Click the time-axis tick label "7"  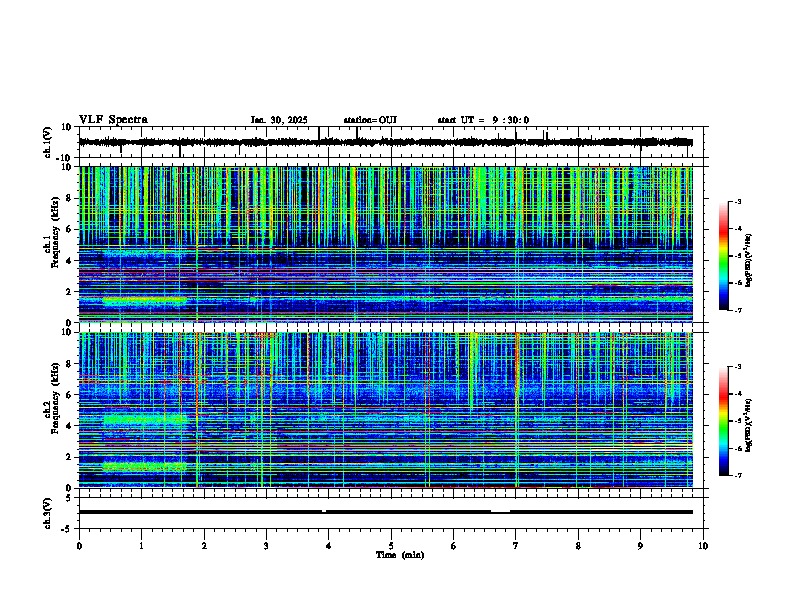click(x=516, y=546)
